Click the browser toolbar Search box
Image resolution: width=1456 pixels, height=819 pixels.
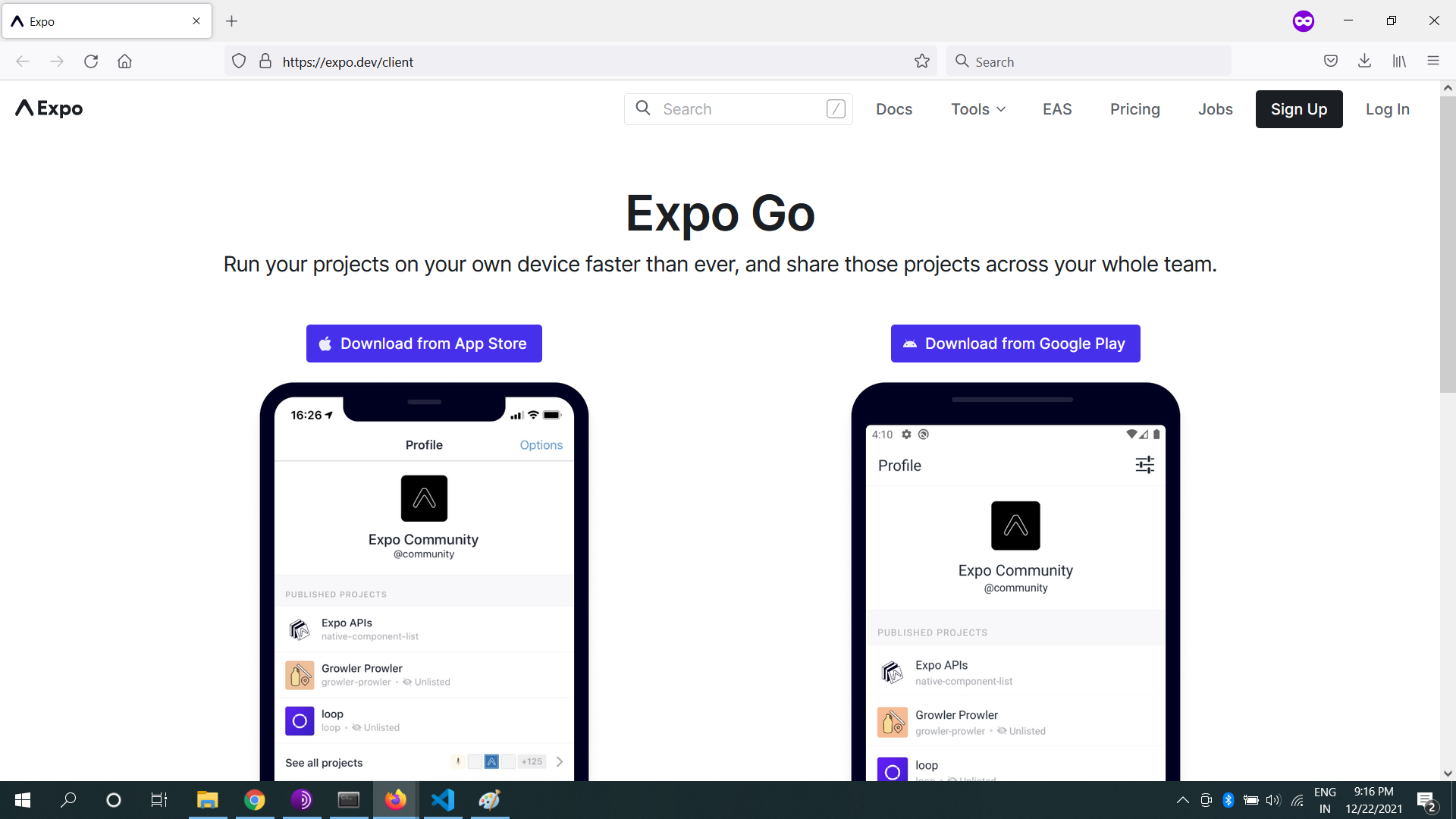click(x=1089, y=61)
